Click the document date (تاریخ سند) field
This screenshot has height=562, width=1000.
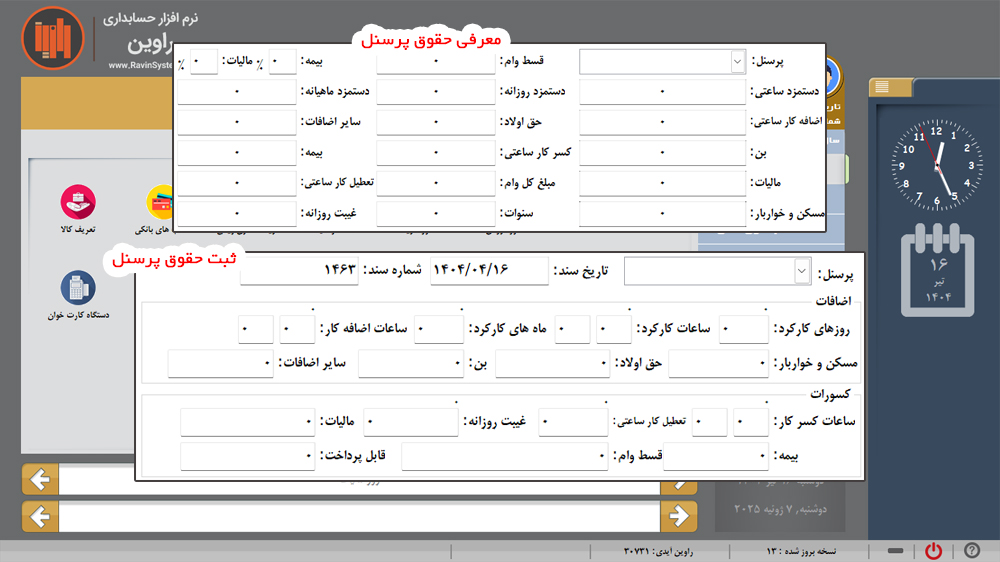tap(490, 271)
